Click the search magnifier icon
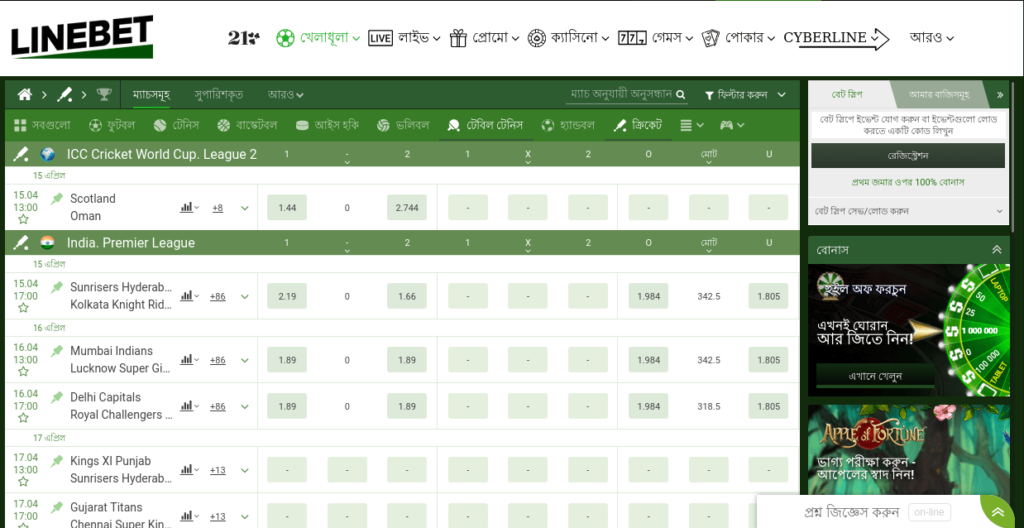Screen dimensions: 1024x528 click(681, 95)
